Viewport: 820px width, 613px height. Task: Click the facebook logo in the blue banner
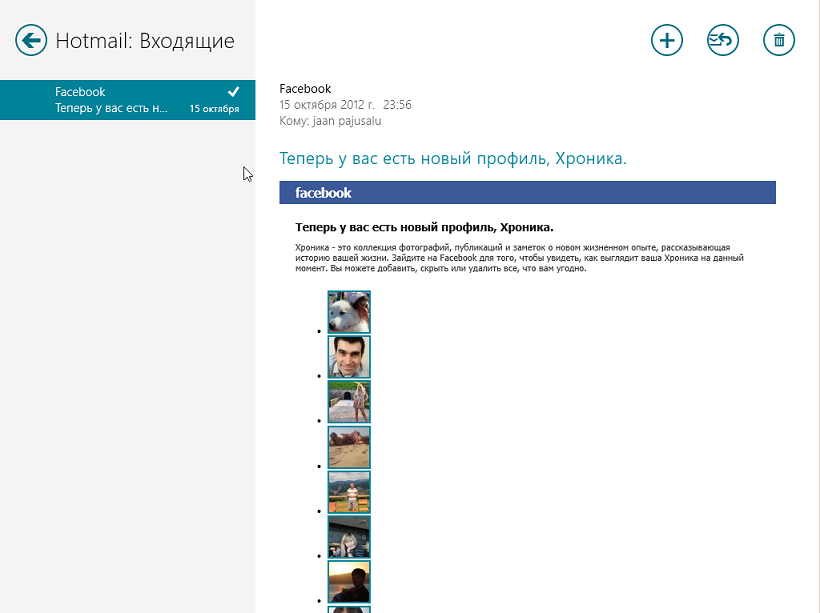(x=323, y=193)
